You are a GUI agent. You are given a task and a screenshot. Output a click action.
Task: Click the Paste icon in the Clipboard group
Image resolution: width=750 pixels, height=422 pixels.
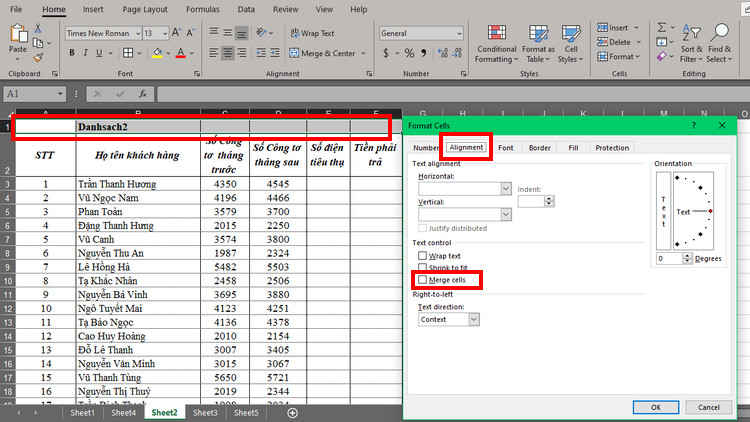coord(18,33)
